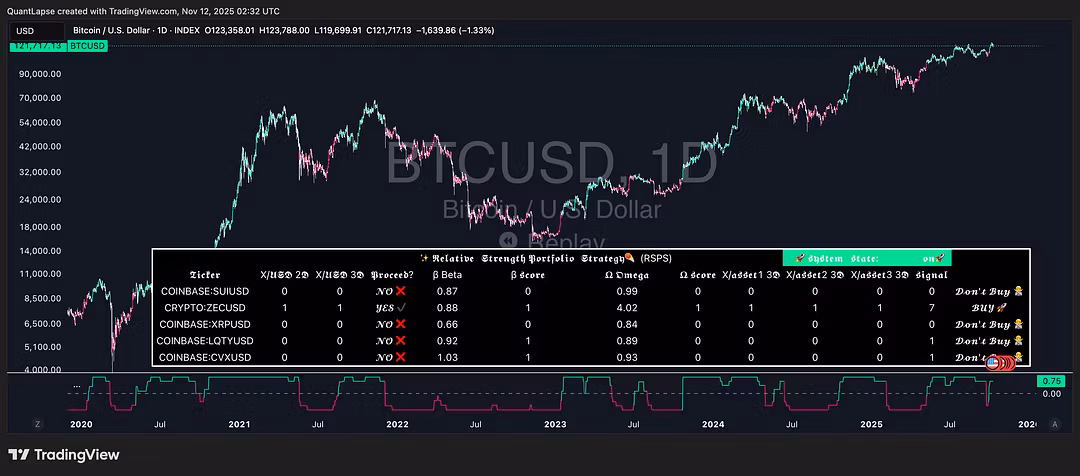Expand the three-dots menu in the indicator pane
Viewport: 1080px width, 476px height.
pyautogui.click(x=75, y=385)
